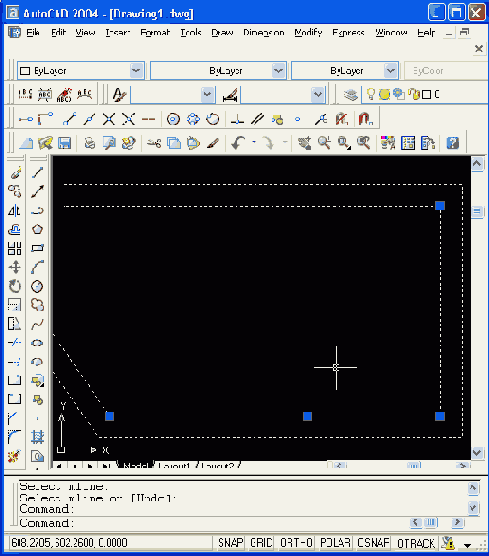Expand the ByLayer color dropdown
Viewport: 489px width, 556px height.
(136, 70)
